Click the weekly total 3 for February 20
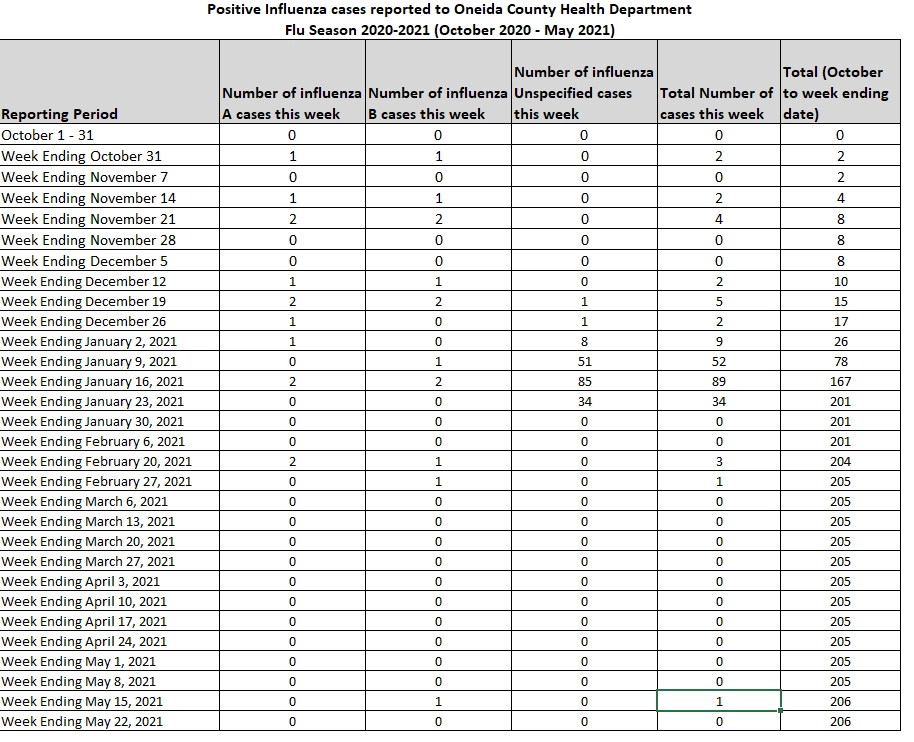This screenshot has width=914, height=742. [719, 461]
